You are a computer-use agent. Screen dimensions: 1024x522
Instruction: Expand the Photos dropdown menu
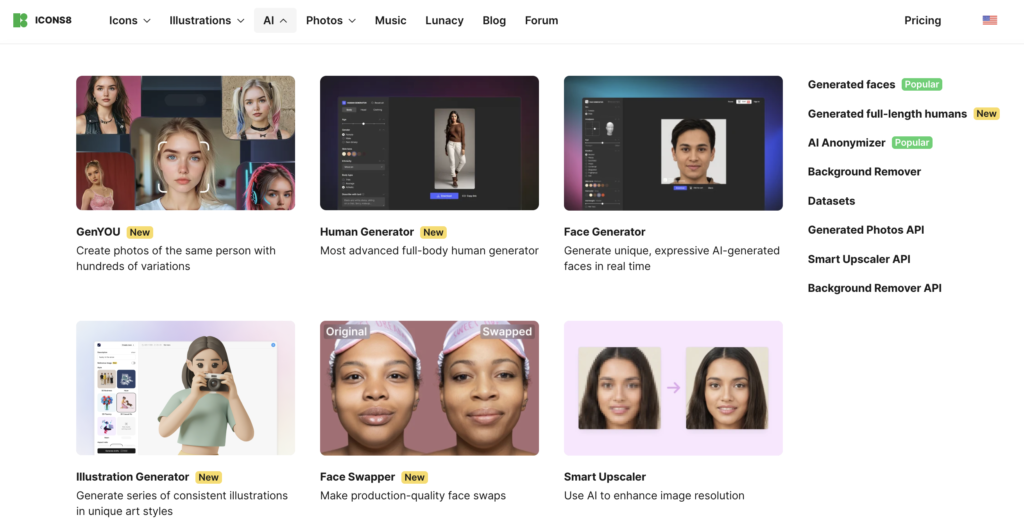330,20
